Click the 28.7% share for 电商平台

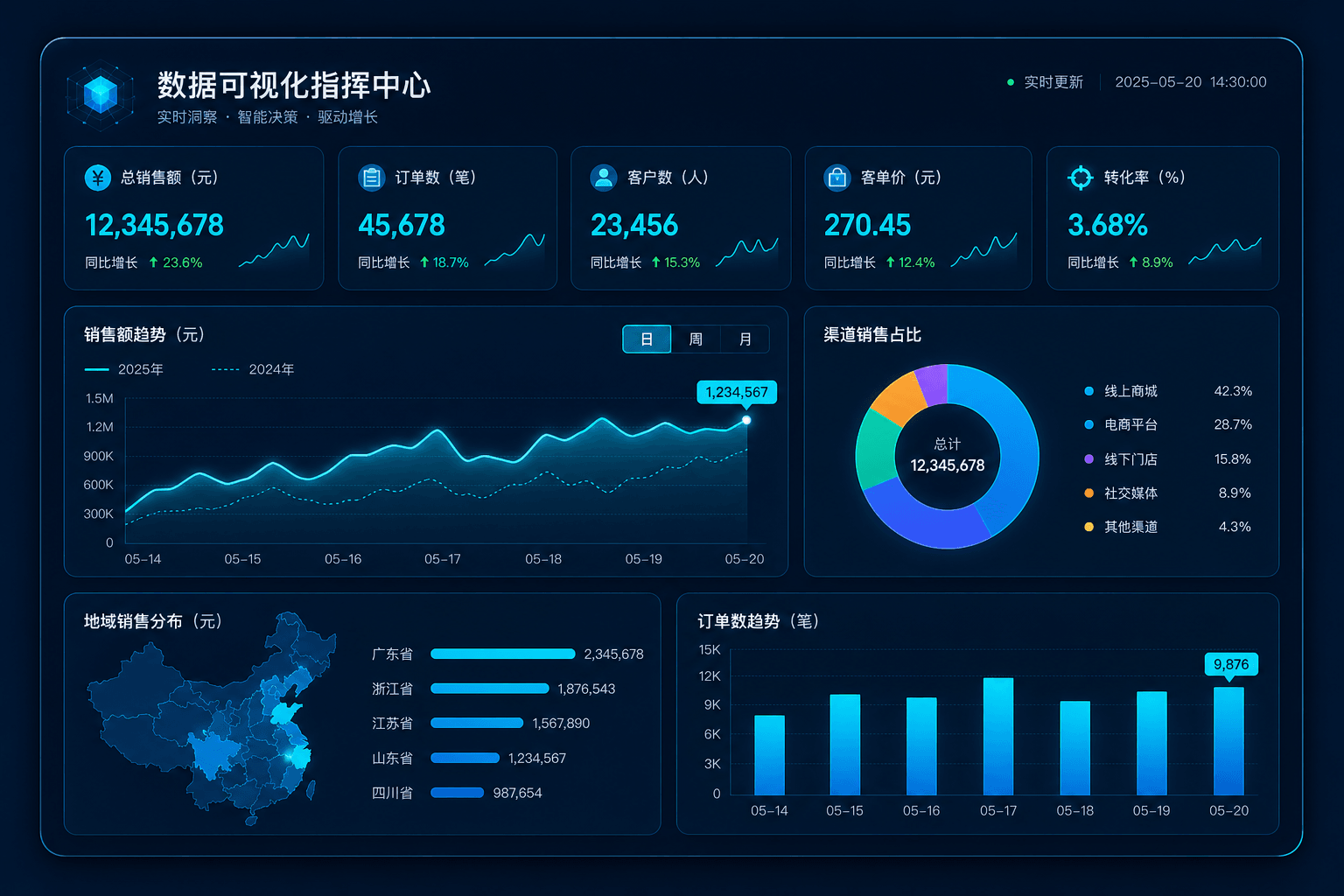[1233, 424]
